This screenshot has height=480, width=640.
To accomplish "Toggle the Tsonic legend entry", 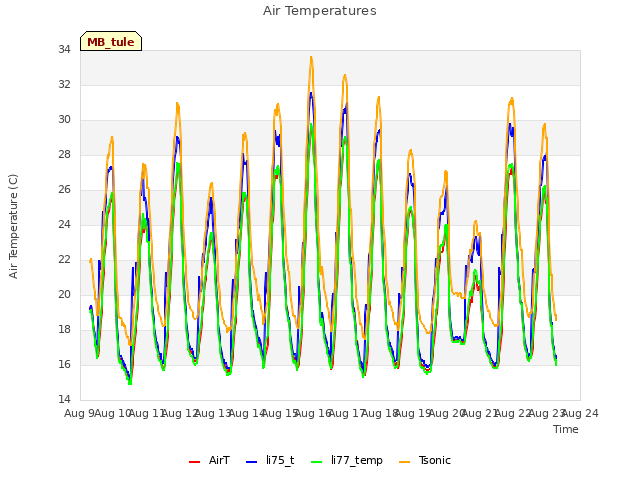I will coord(425,460).
